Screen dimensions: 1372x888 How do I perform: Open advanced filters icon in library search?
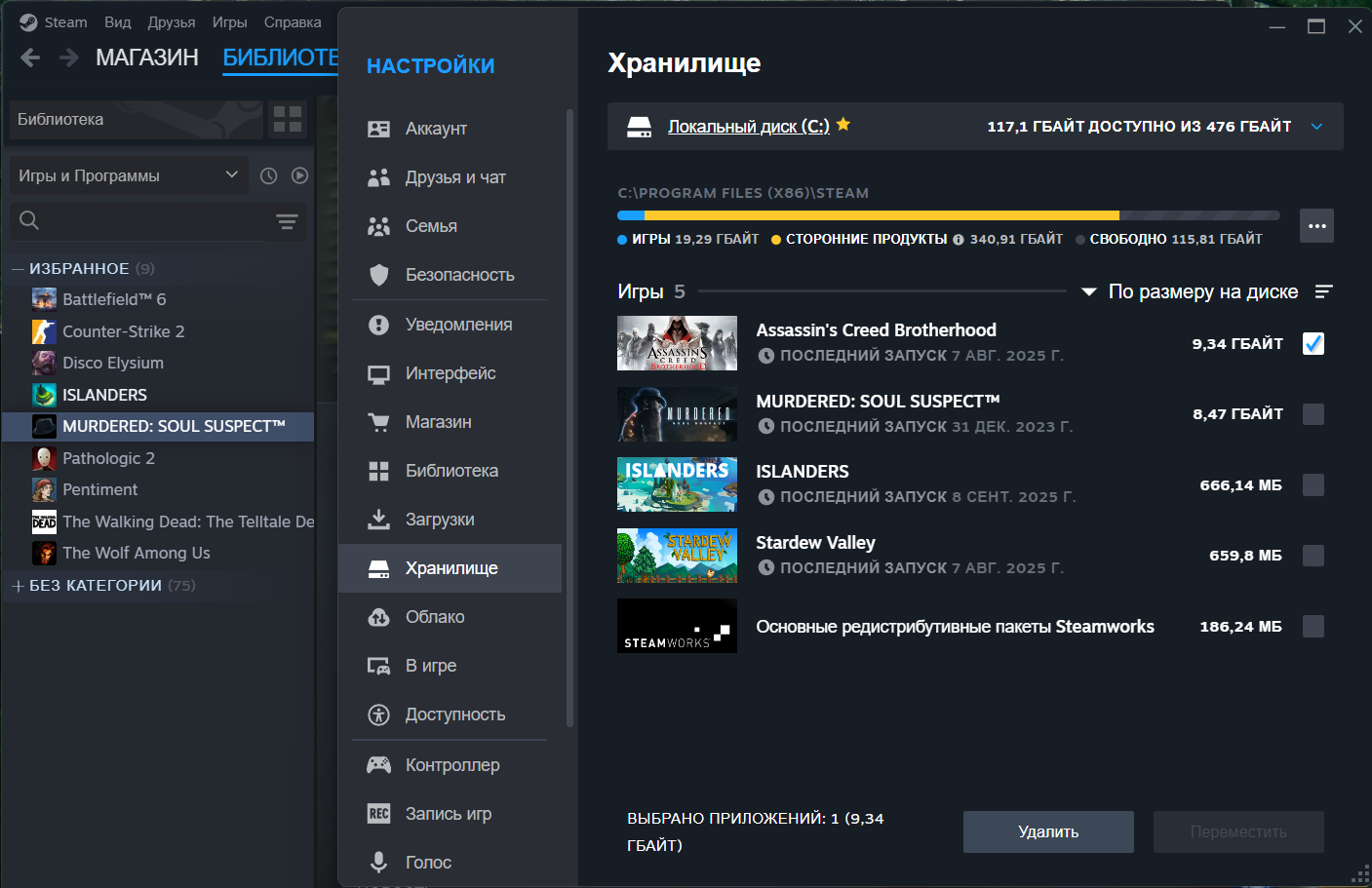(287, 221)
